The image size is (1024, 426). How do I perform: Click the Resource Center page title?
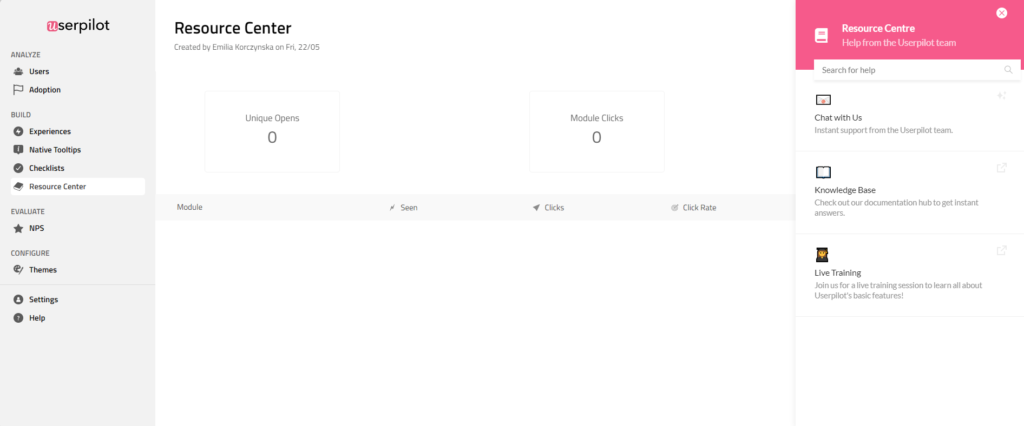232,28
